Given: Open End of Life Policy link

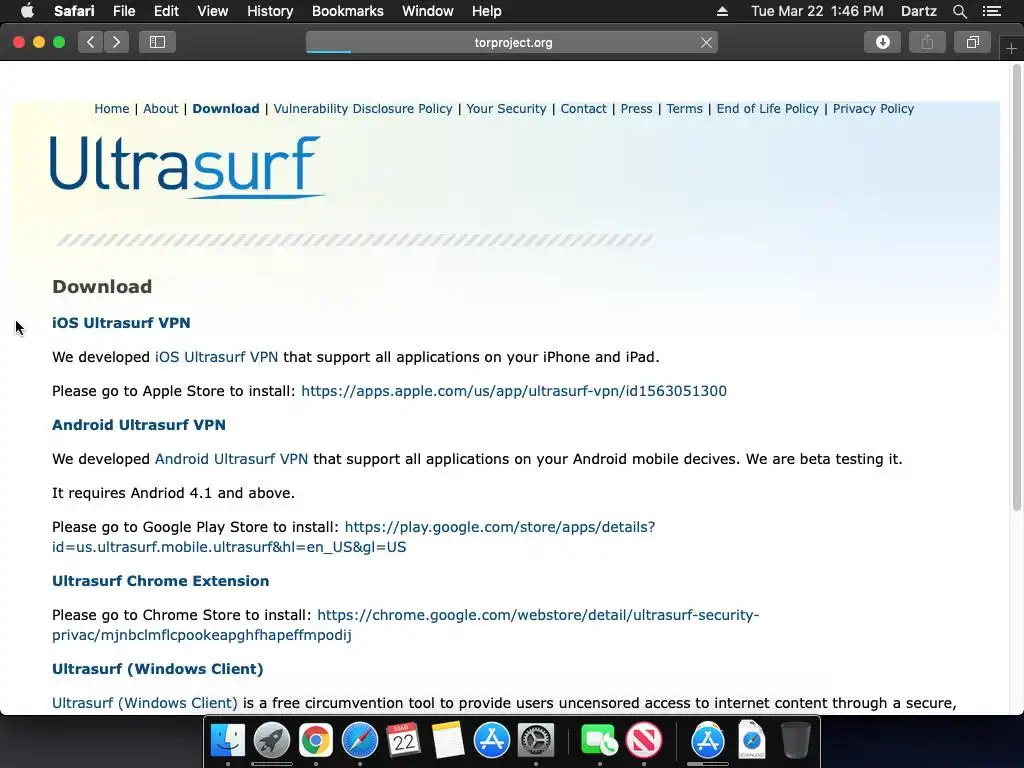Looking at the screenshot, I should point(767,108).
